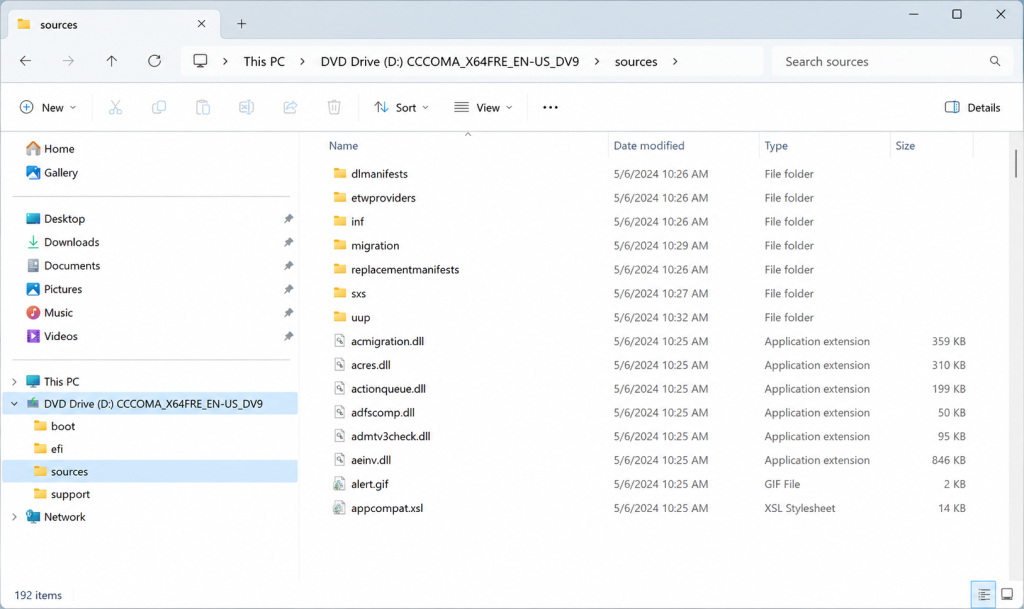1024x609 pixels.
Task: Click the pin icon next to Videos
Action: (x=288, y=336)
